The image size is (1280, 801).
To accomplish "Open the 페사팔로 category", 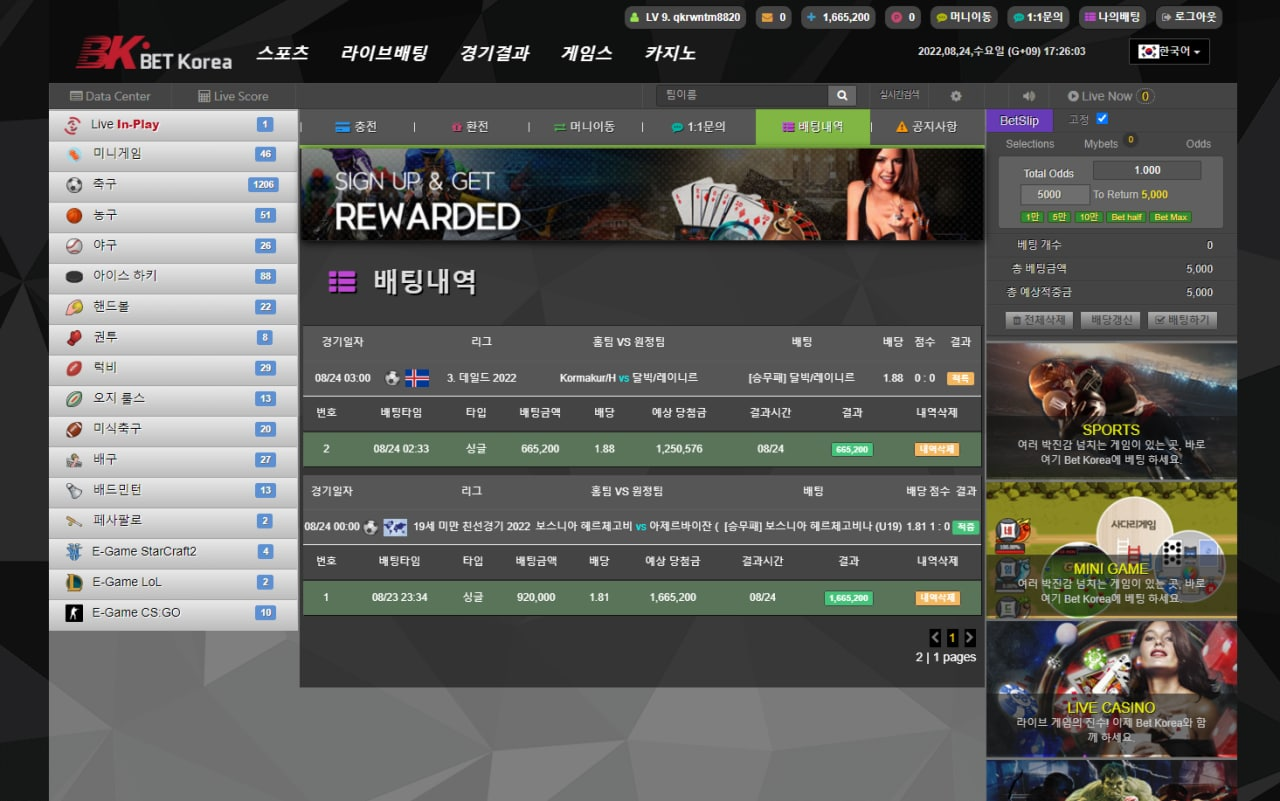I will 173,521.
